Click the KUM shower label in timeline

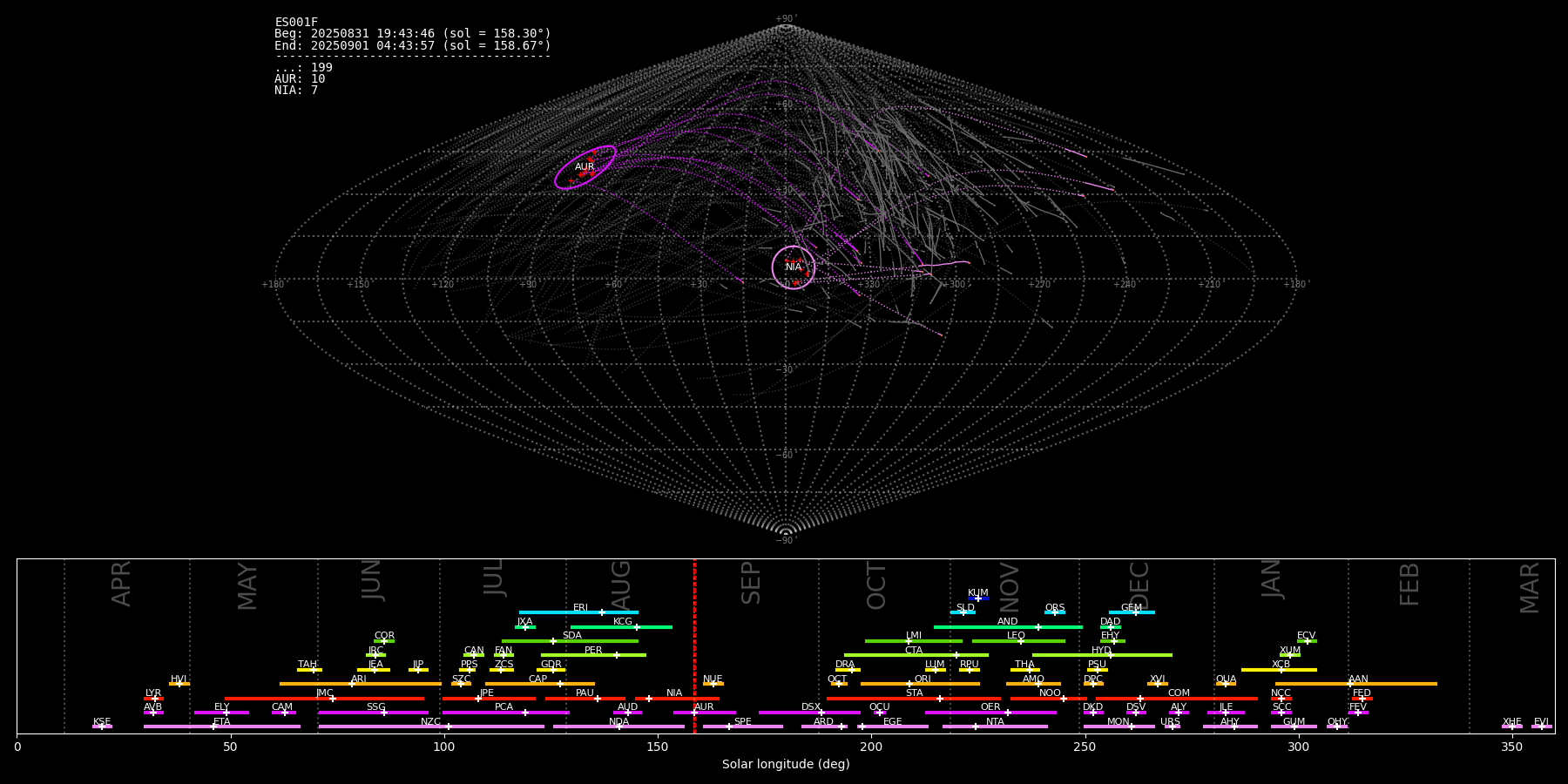point(978,593)
